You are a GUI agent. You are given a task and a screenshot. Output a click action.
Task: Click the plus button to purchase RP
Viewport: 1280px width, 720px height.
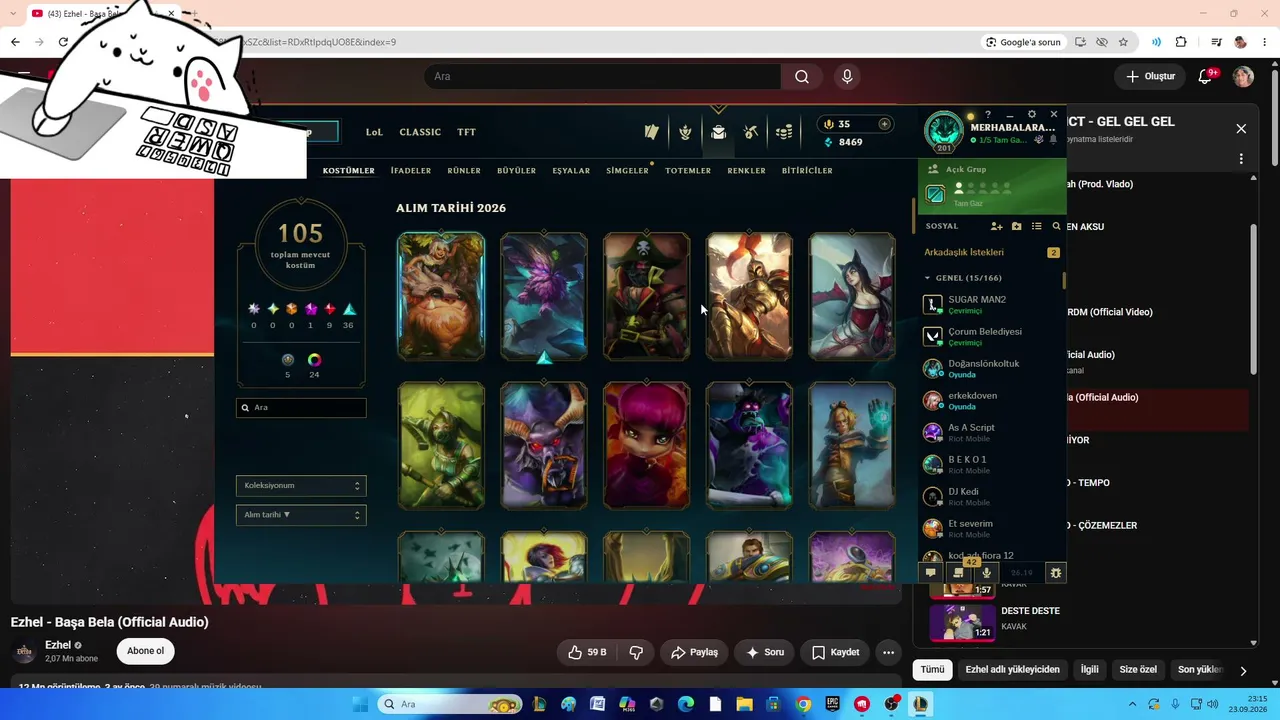pyautogui.click(x=884, y=124)
